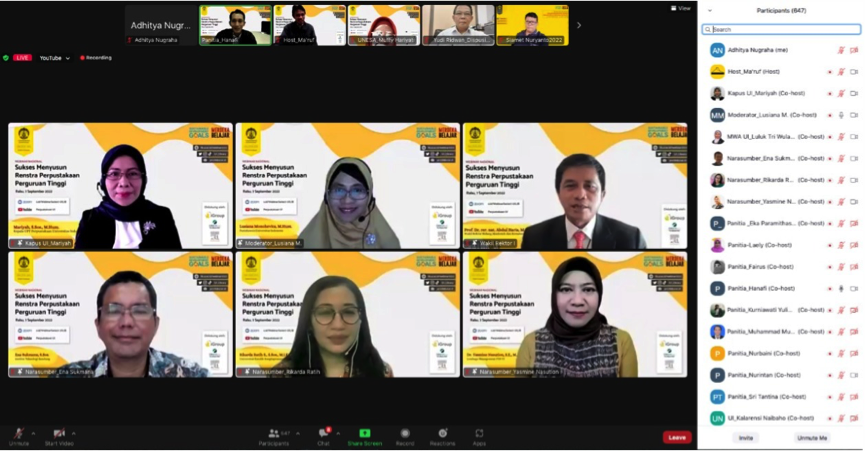
Task: Click the red LIVE indicator
Action: coord(22,57)
